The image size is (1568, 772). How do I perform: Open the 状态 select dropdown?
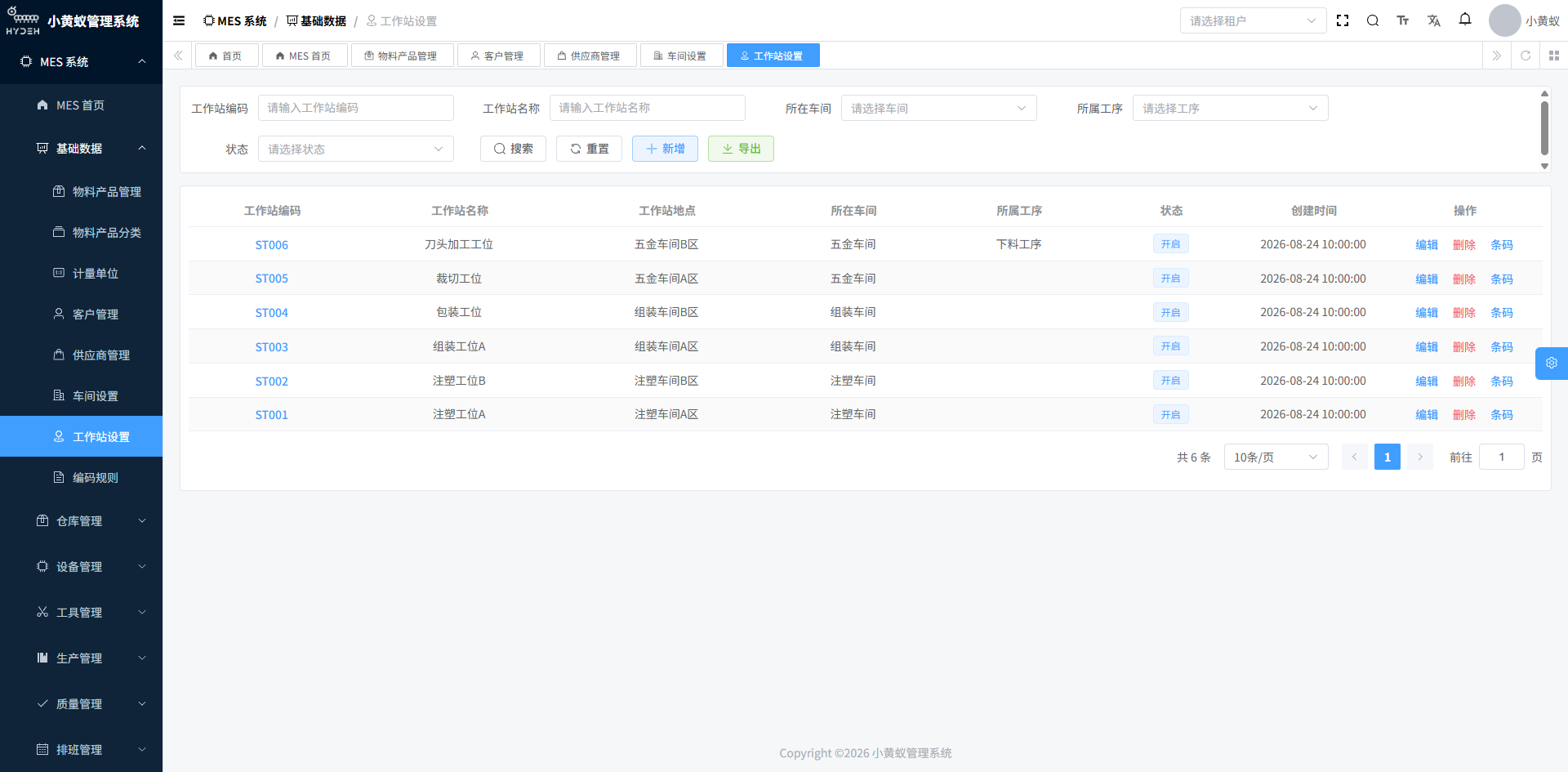pyautogui.click(x=355, y=149)
